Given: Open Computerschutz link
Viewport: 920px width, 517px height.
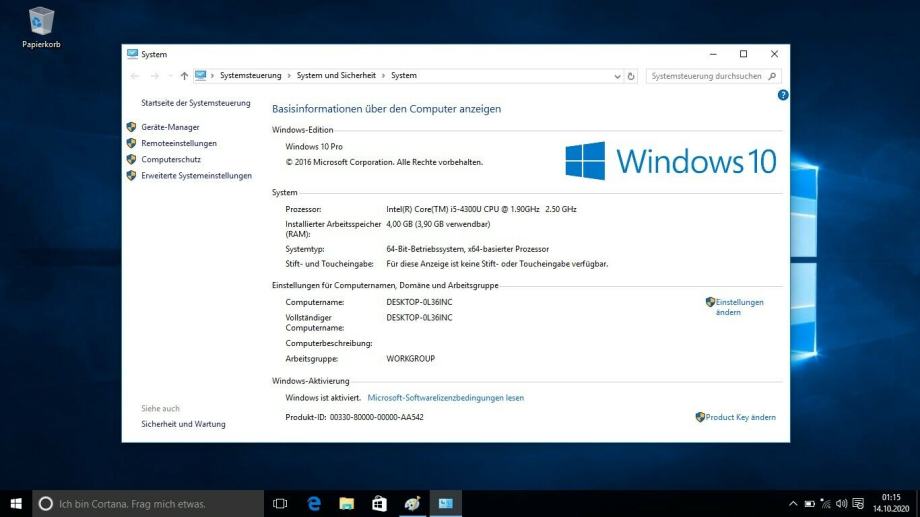Looking at the screenshot, I should tap(171, 160).
